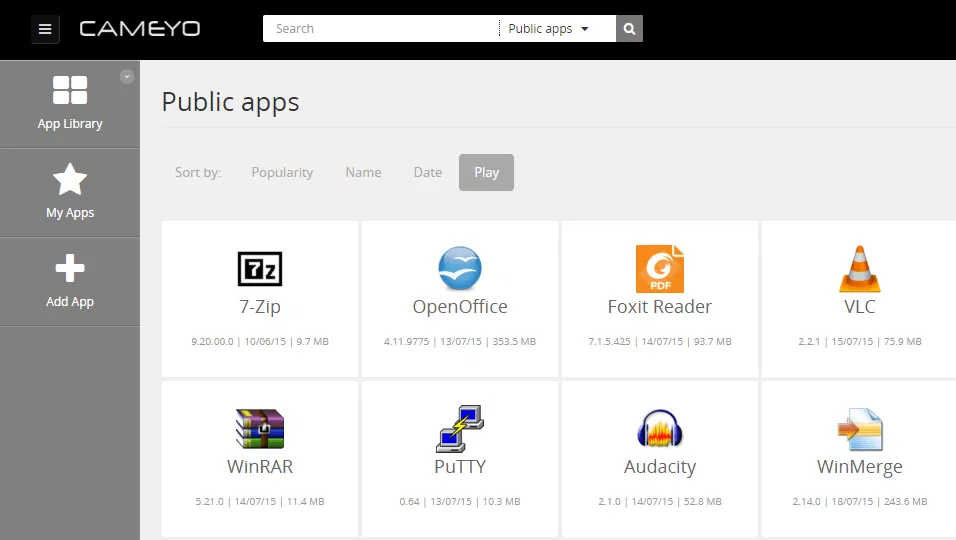Open the Foxit Reader PDF icon
The image size is (956, 540).
[660, 269]
